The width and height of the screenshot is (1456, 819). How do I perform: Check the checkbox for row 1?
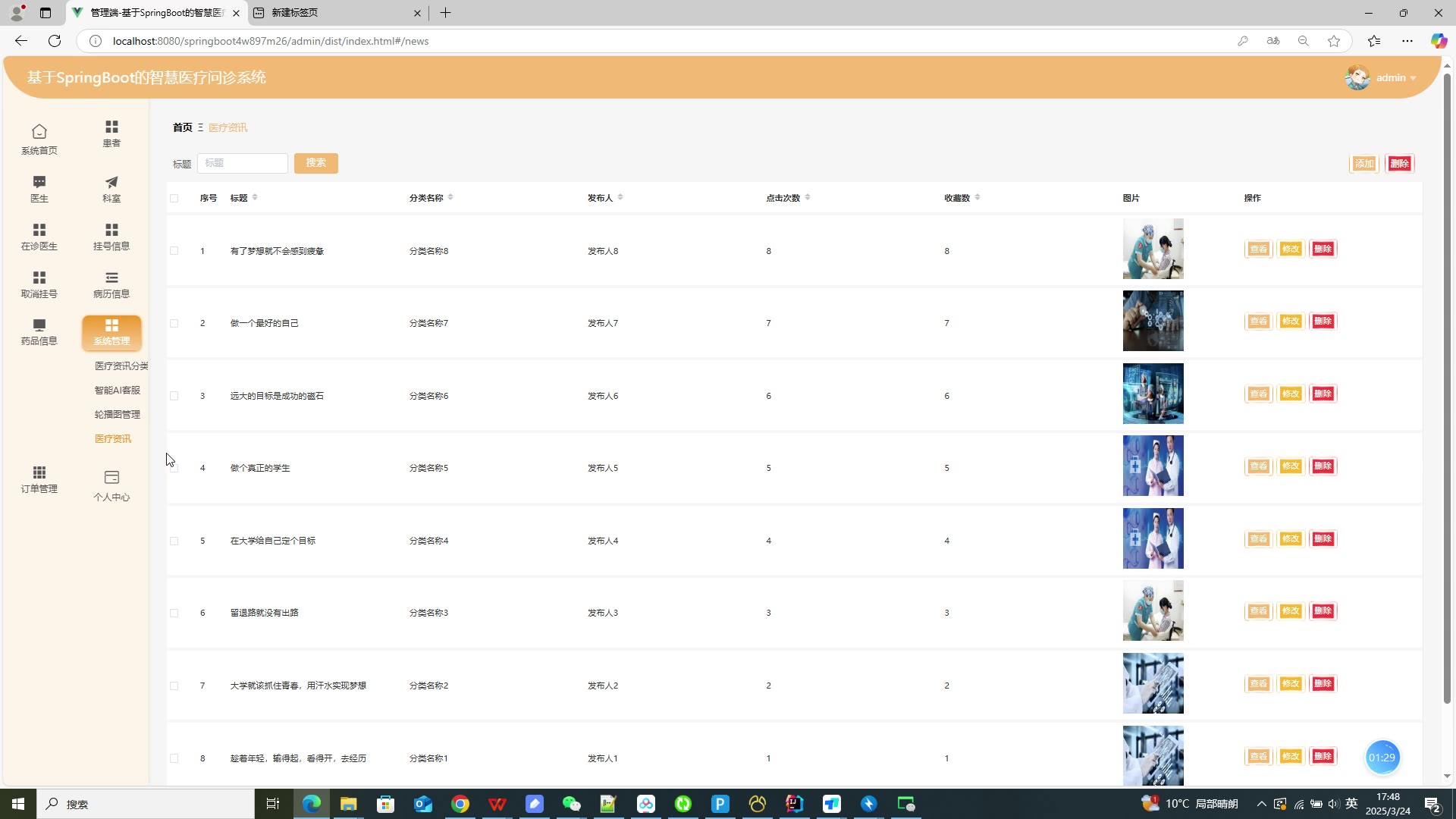174,251
